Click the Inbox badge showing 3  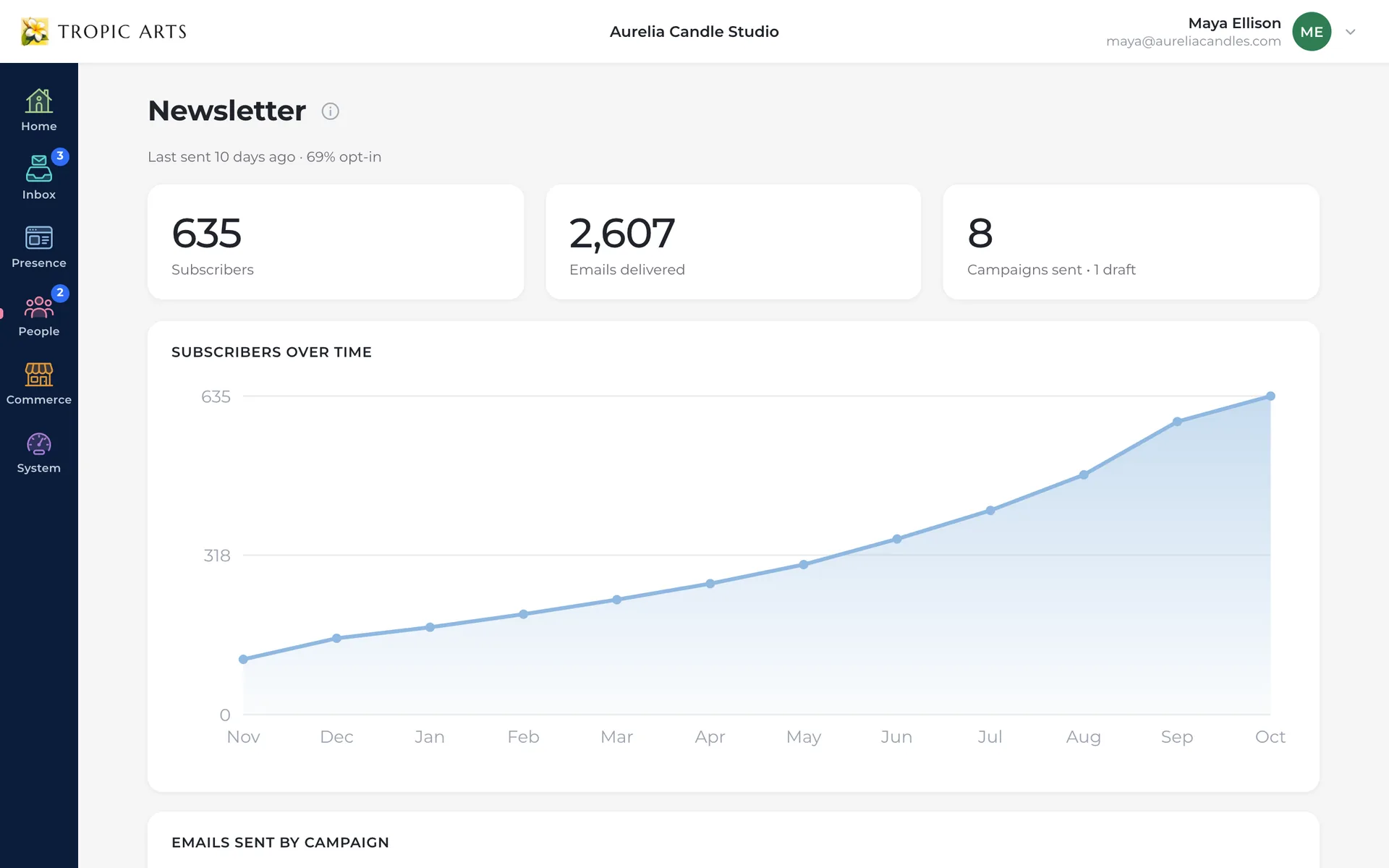tap(60, 156)
